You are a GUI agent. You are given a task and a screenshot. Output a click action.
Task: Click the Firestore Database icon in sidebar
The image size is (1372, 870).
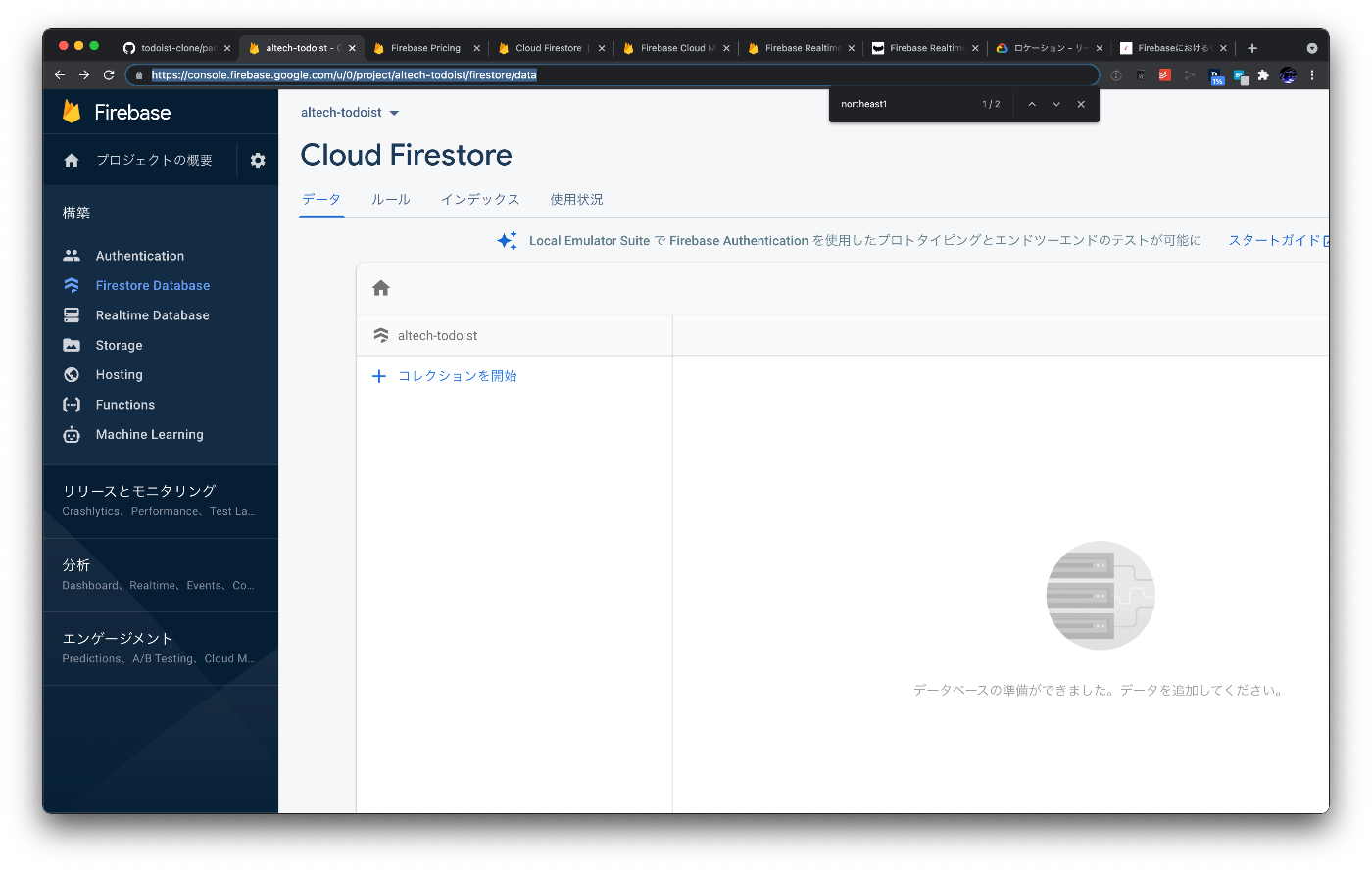point(72,285)
